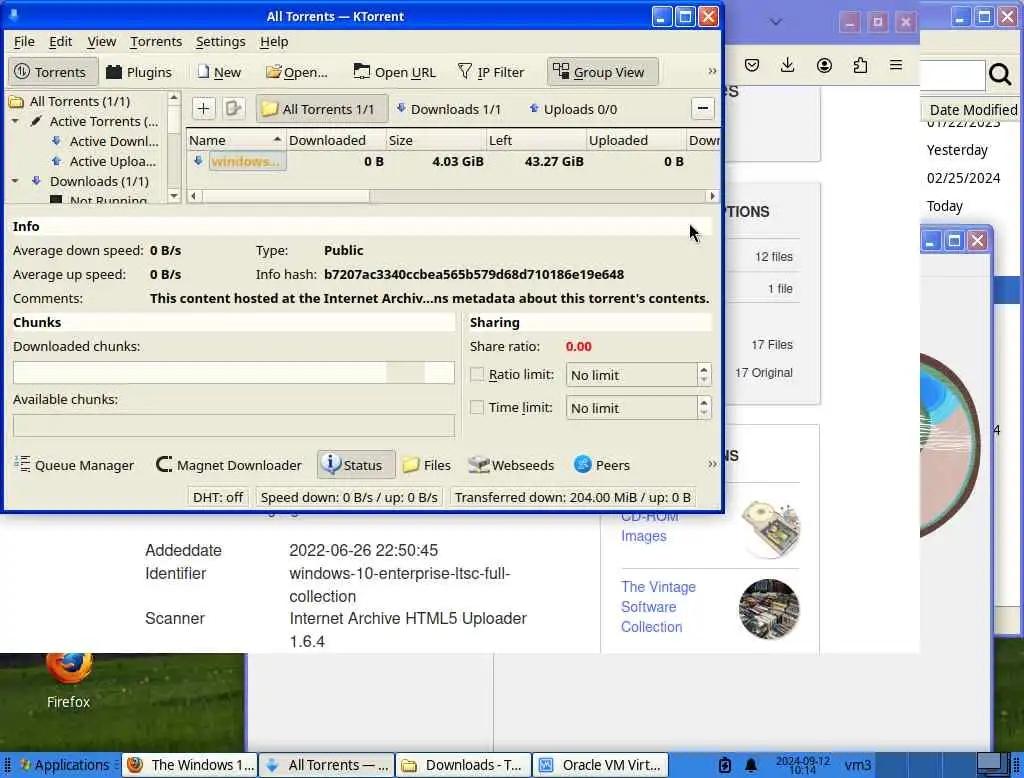This screenshot has height=778, width=1024.
Task: Open the Firefox hamburger menu
Action: pos(896,65)
